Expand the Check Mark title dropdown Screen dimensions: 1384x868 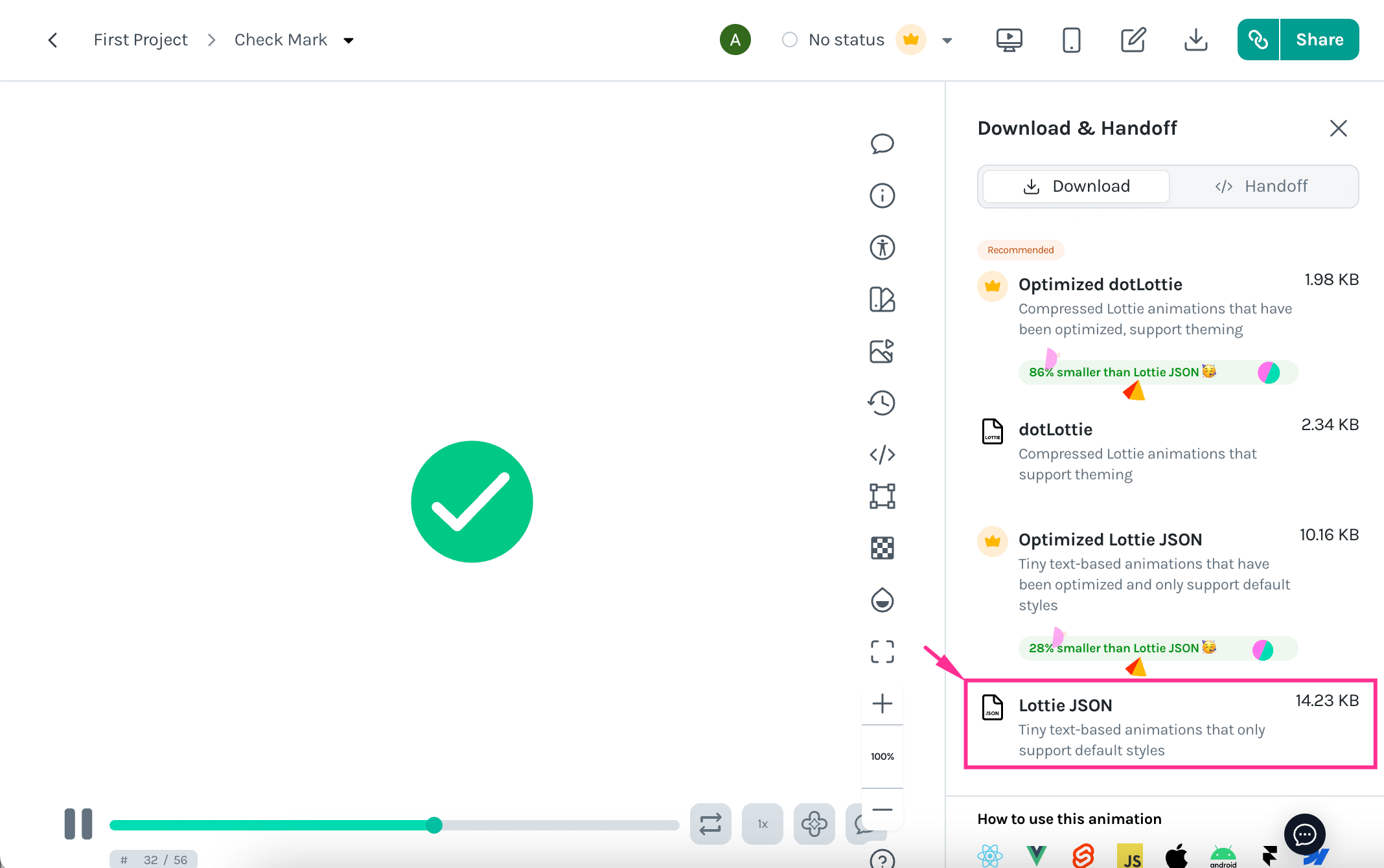tap(349, 40)
